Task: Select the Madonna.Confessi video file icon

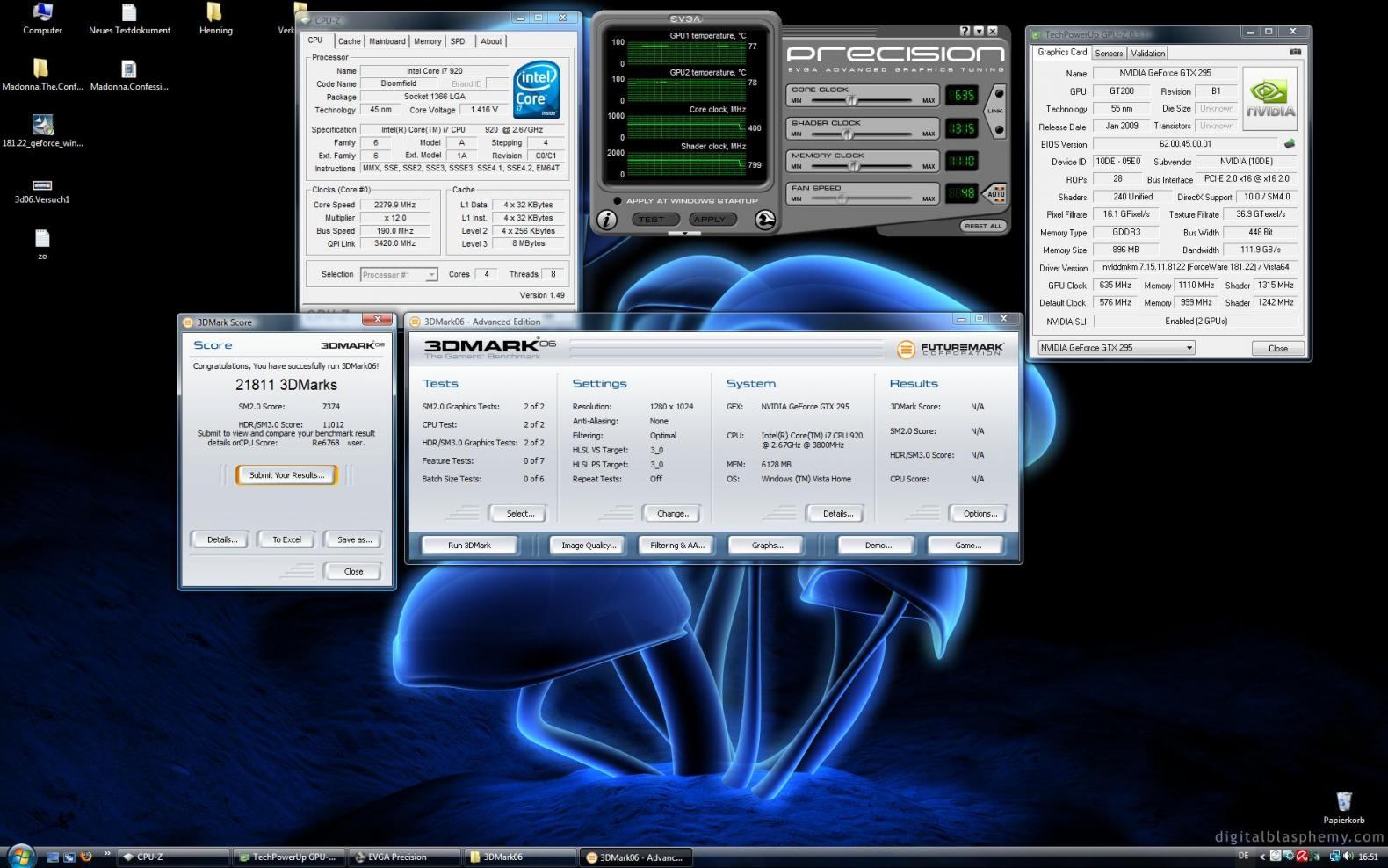Action: (129, 76)
